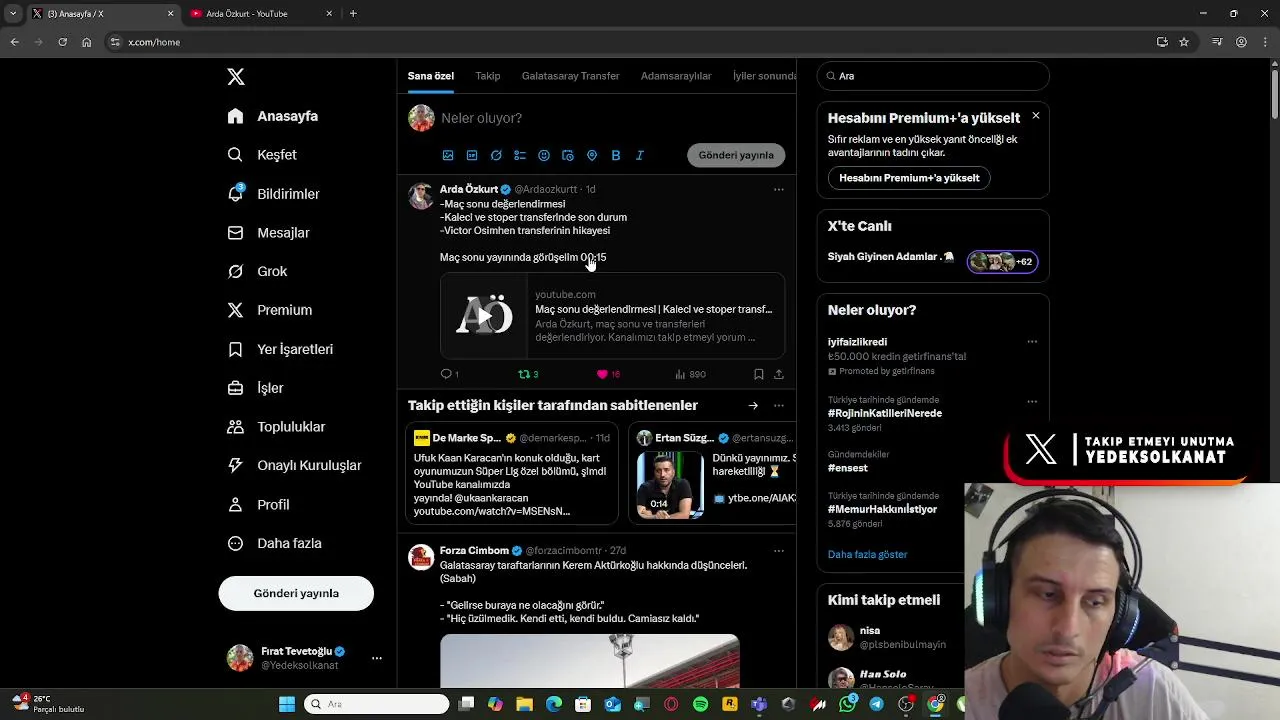Open İşler in the sidebar
The image size is (1280, 720).
(256, 388)
